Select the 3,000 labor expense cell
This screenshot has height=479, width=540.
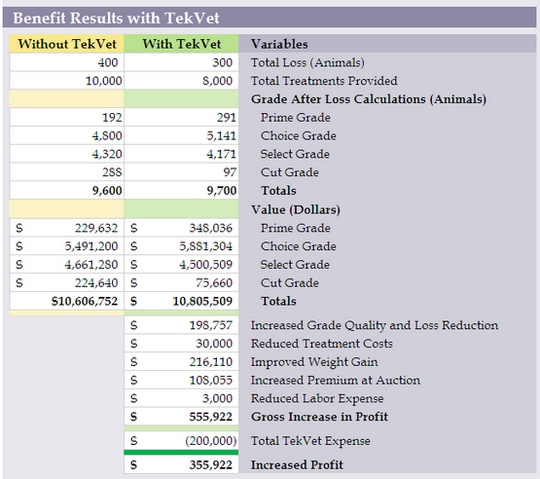point(181,398)
